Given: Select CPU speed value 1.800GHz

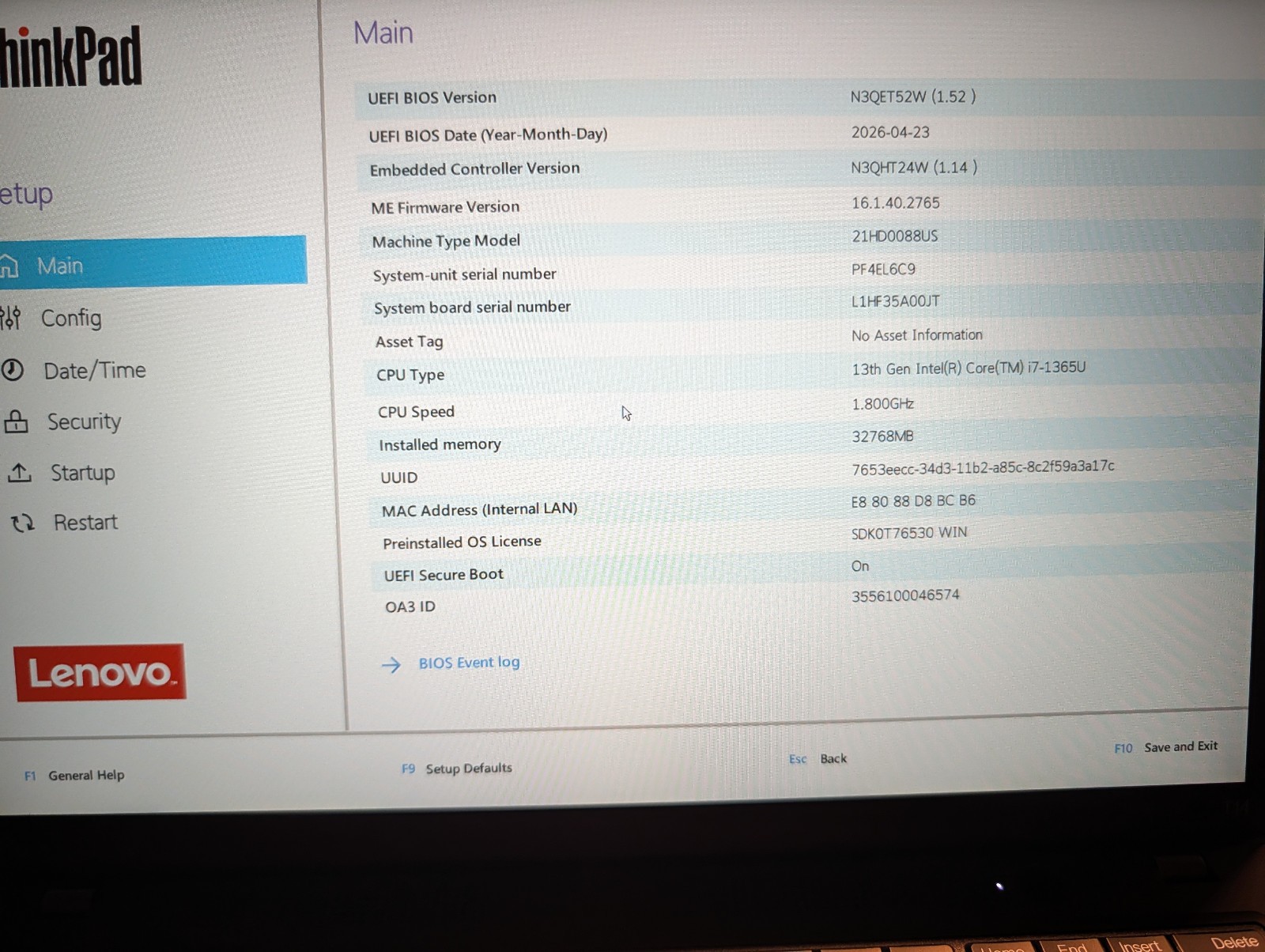Looking at the screenshot, I should point(883,404).
